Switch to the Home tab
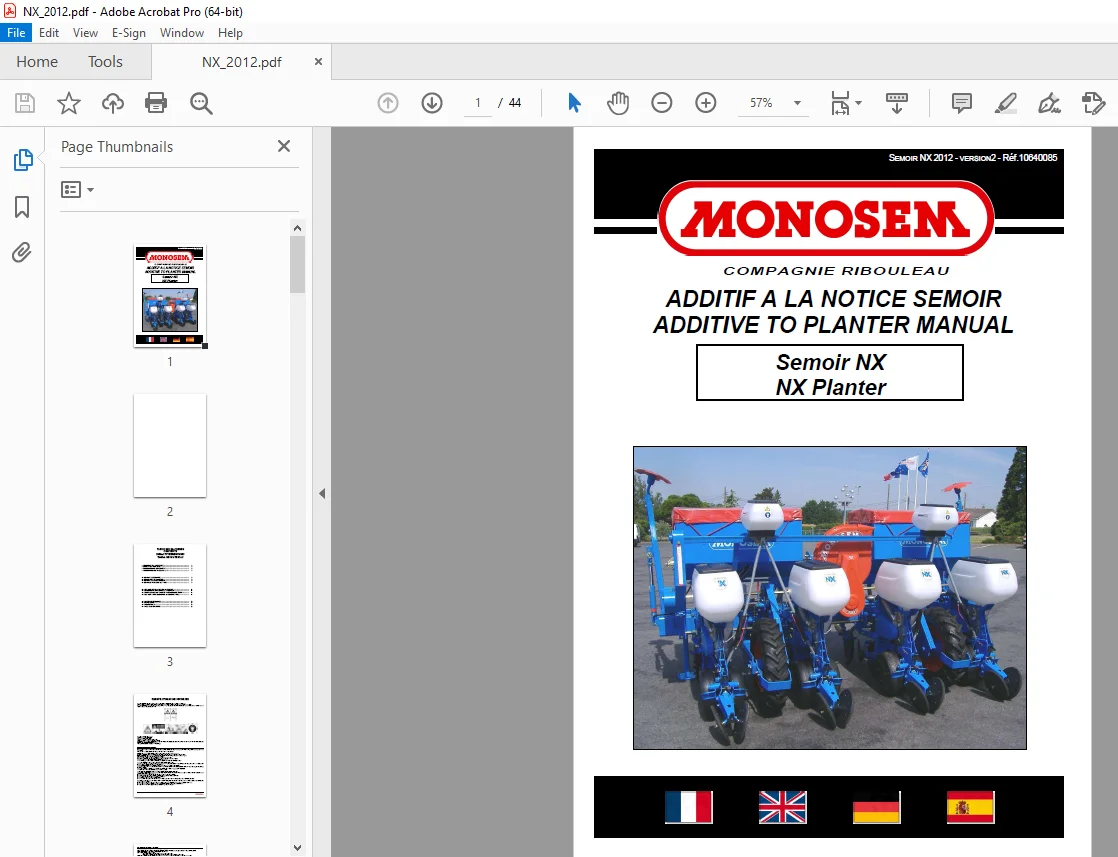 click(x=37, y=62)
